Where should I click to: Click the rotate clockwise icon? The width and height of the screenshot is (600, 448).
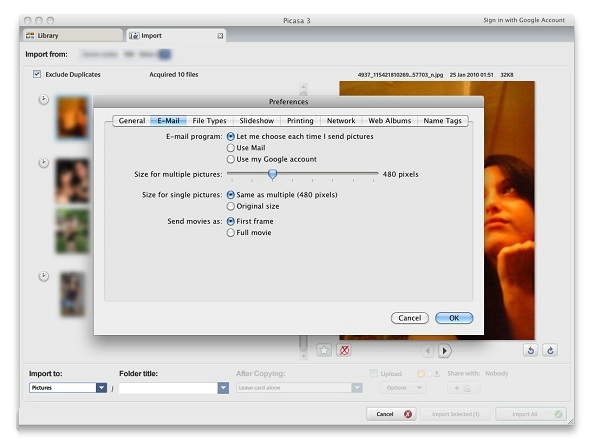(x=550, y=351)
